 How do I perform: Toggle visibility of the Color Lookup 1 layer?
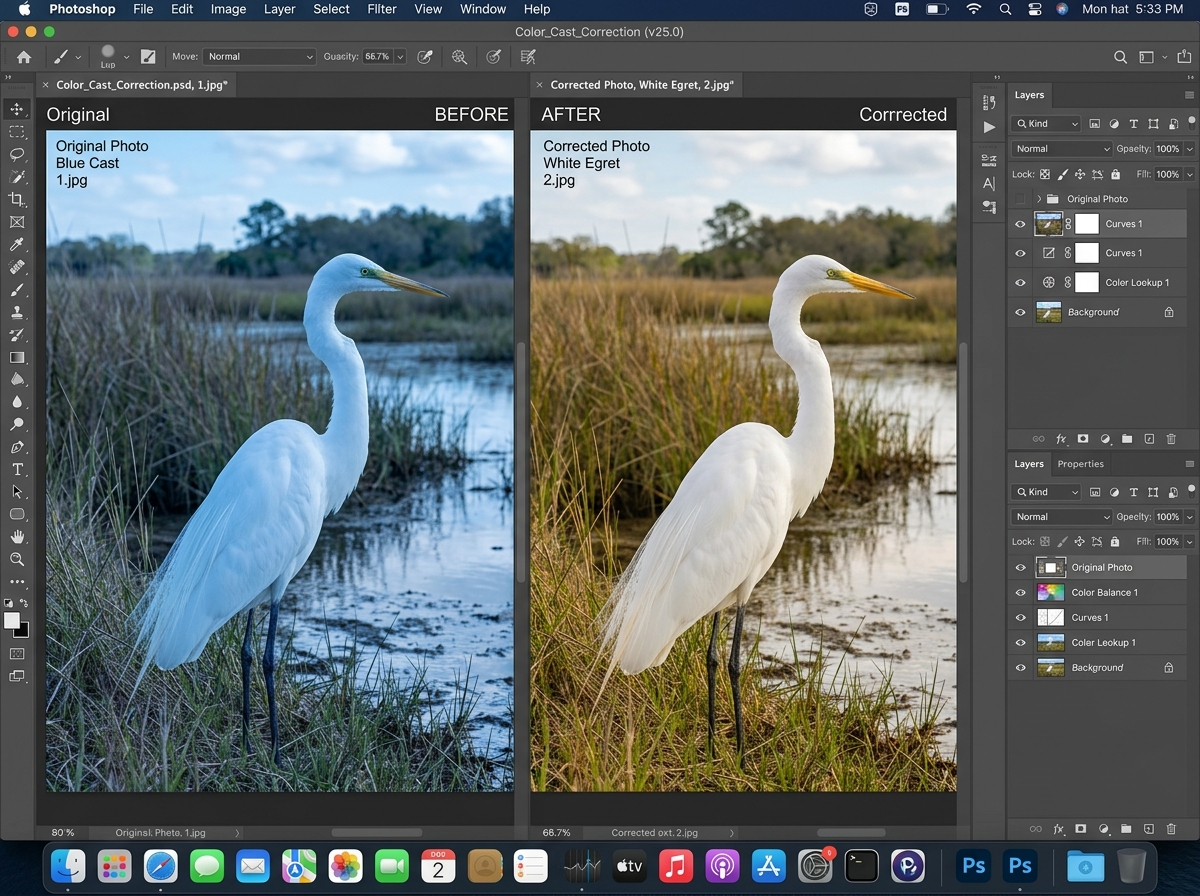click(x=1020, y=282)
